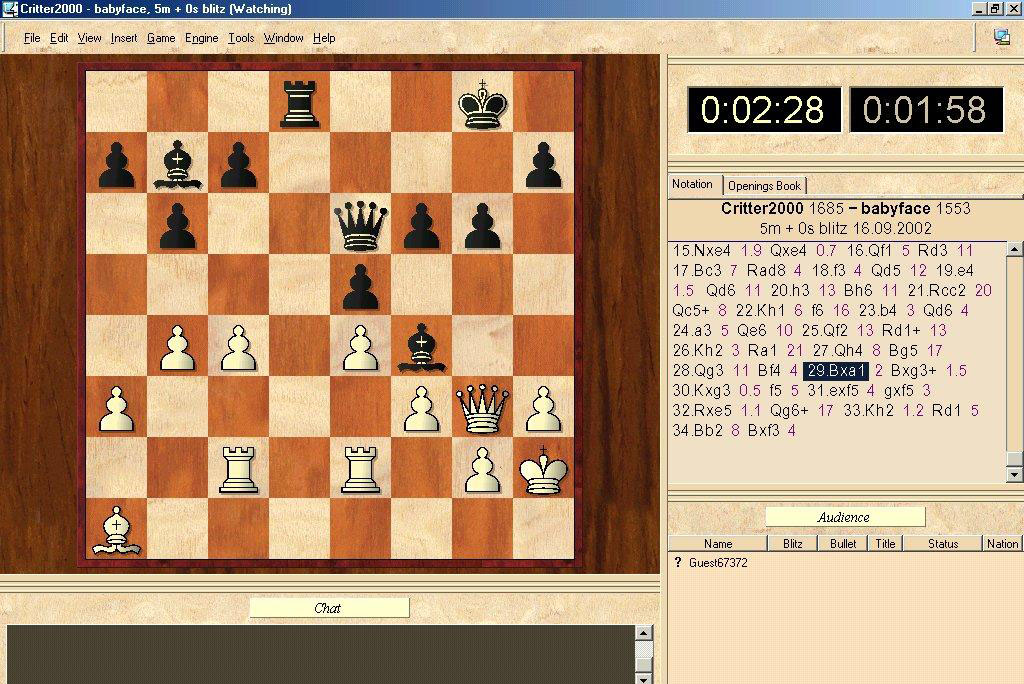
Task: Jump to move 29.Bxa1 in notation
Action: [x=837, y=371]
